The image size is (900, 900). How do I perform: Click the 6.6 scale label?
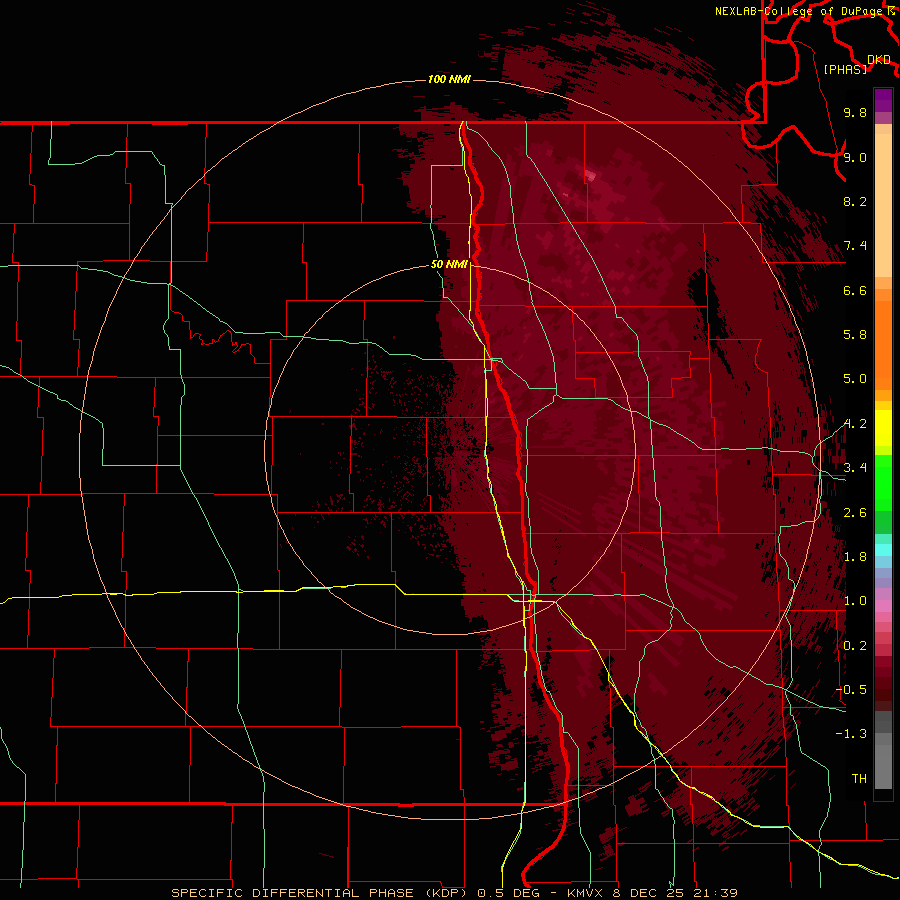[x=855, y=290]
